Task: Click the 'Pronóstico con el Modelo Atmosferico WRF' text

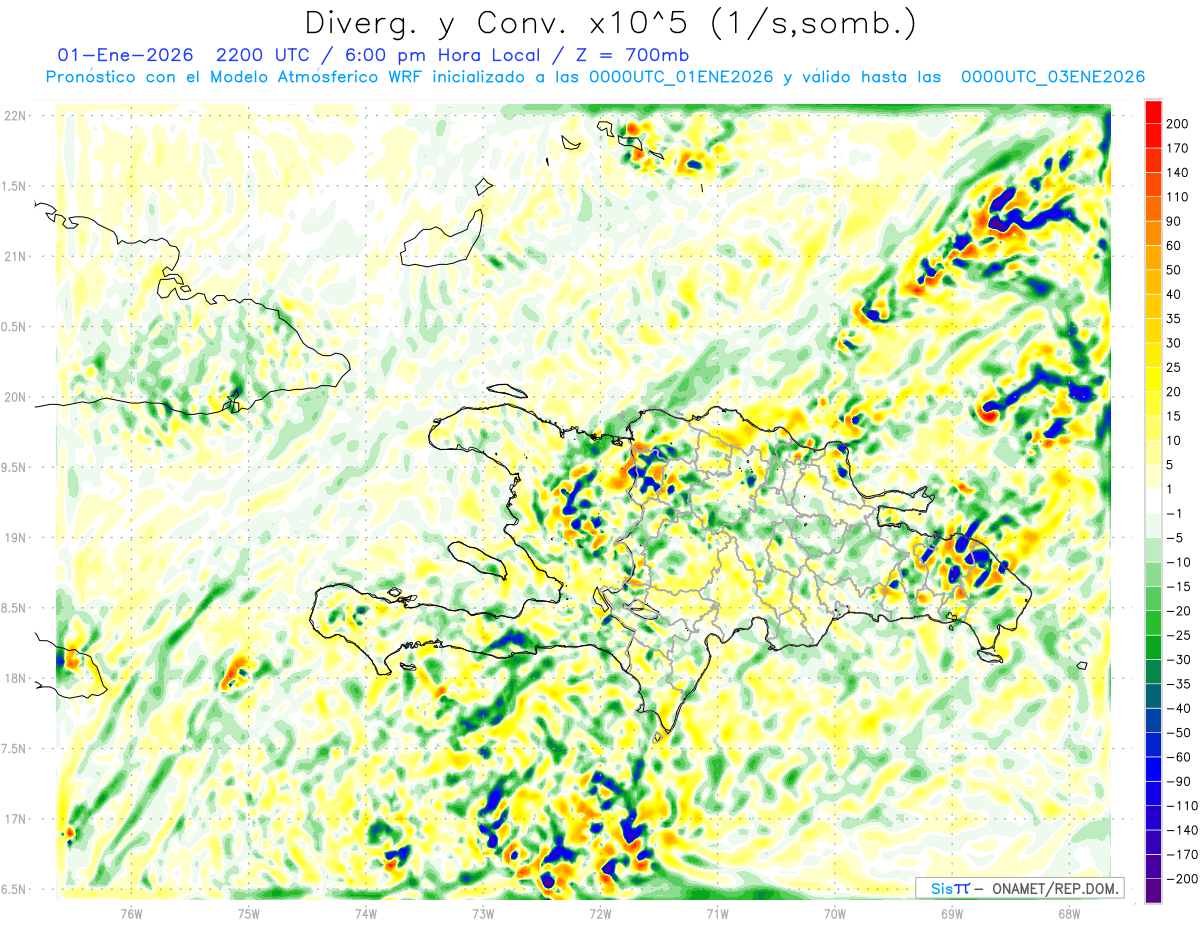Action: (234, 77)
